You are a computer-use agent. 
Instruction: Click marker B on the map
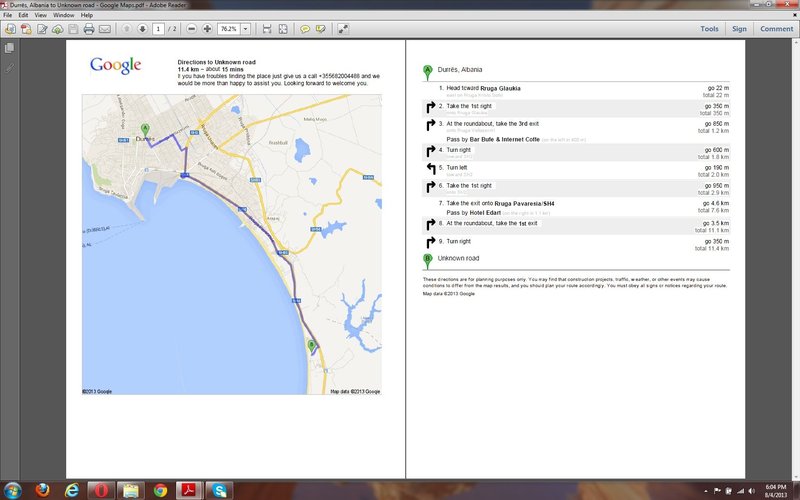(x=312, y=346)
